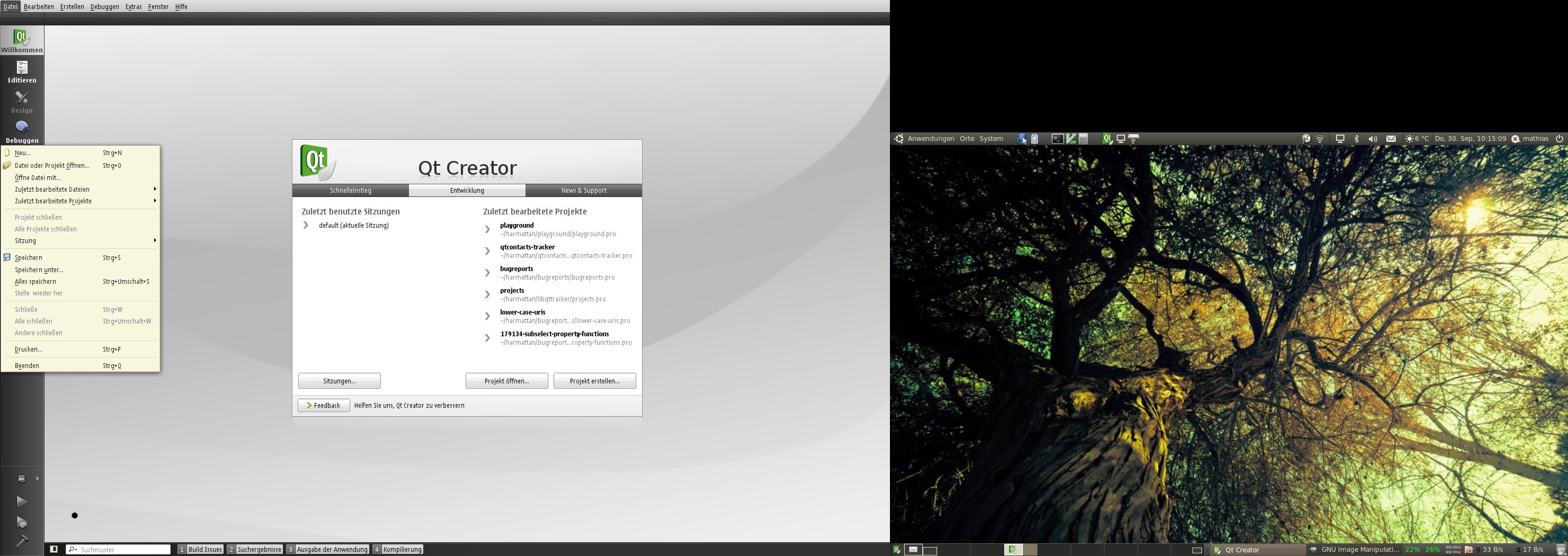This screenshot has width=1568, height=556.
Task: Open the Hilfe menu
Action: click(181, 7)
